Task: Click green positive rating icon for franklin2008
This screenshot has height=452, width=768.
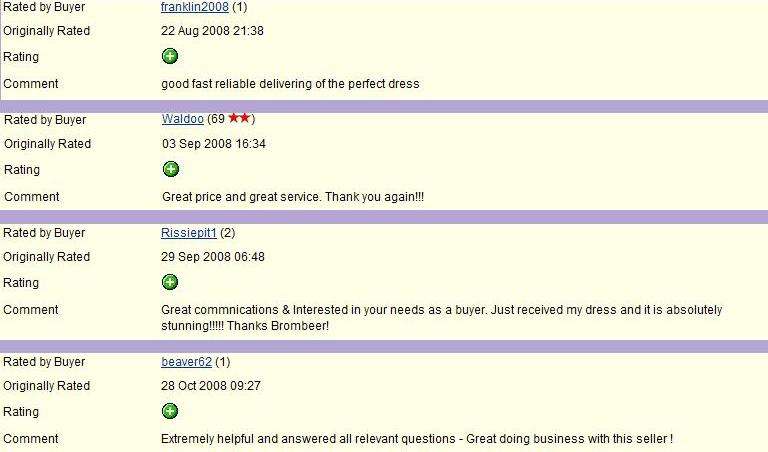Action: point(170,56)
